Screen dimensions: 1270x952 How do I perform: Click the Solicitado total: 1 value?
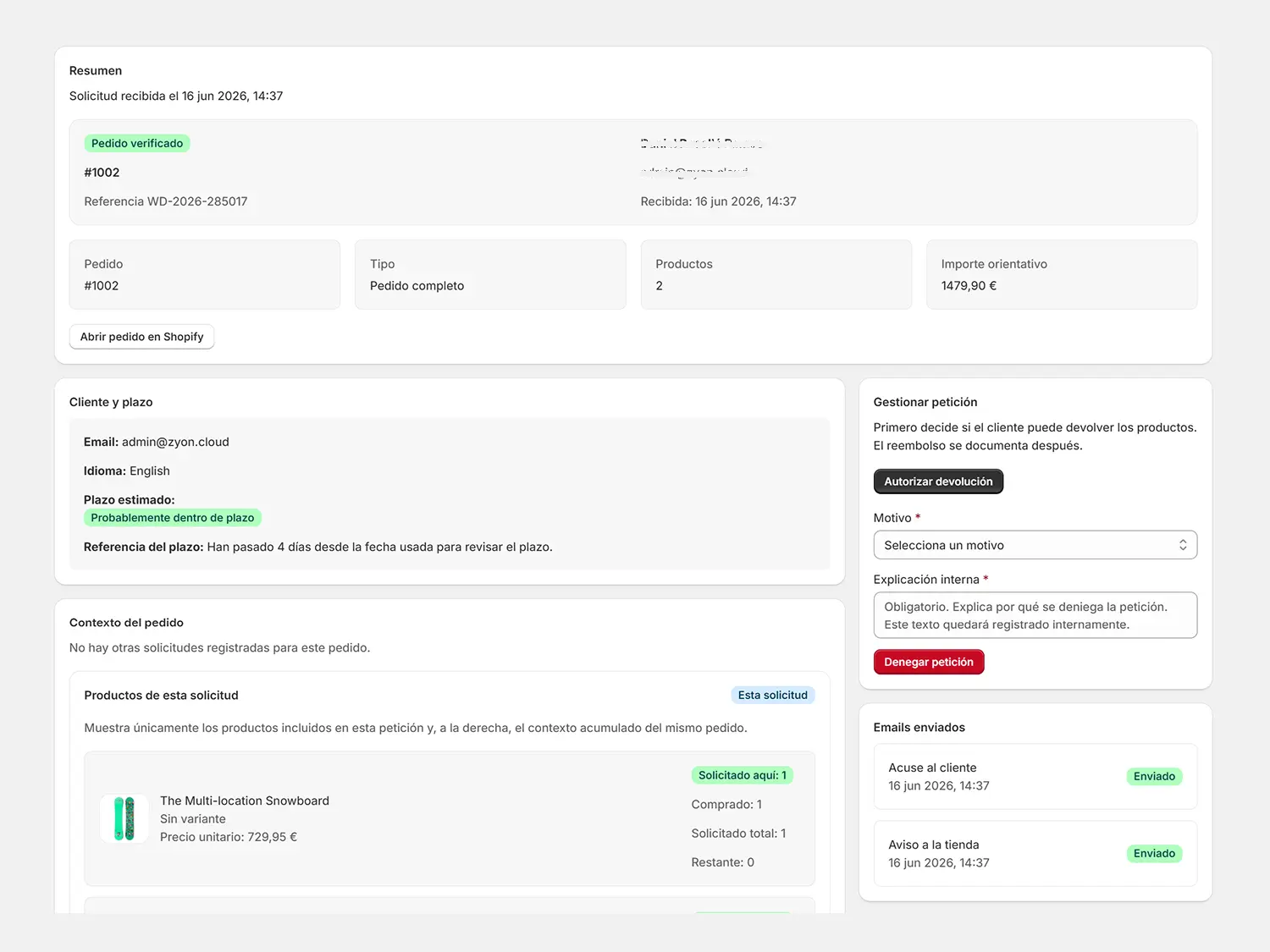[x=738, y=834]
